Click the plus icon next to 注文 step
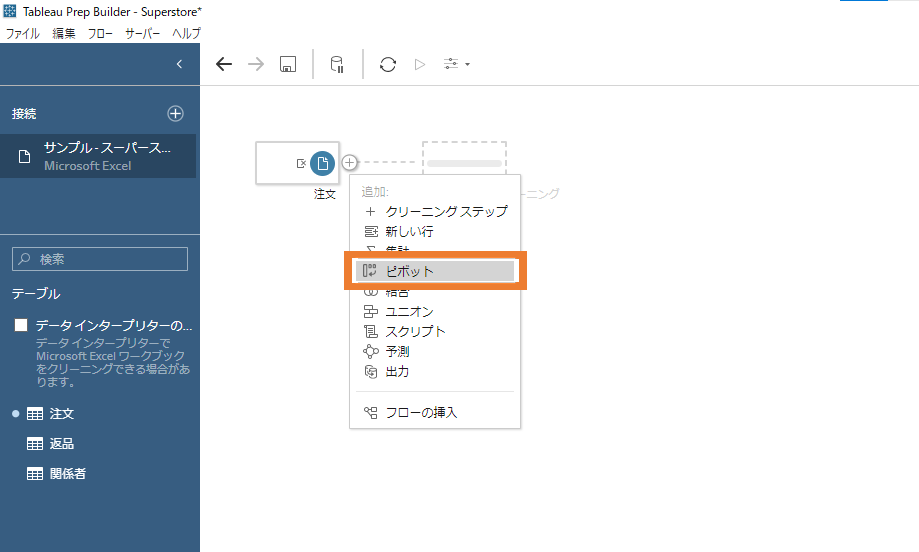Screen dimensions: 919x552 coord(349,162)
